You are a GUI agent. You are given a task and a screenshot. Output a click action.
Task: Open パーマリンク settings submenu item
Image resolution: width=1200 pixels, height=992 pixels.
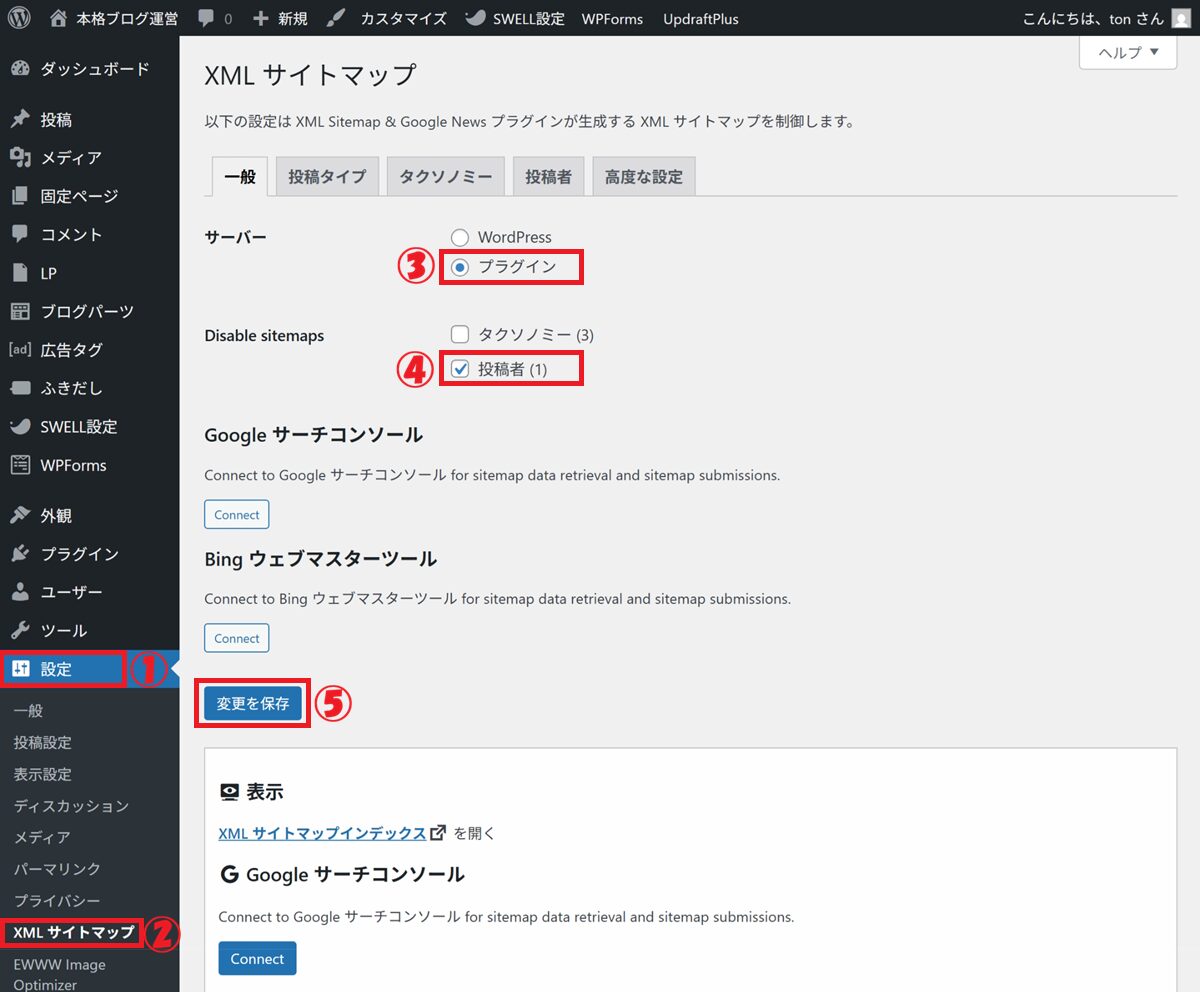tap(57, 869)
